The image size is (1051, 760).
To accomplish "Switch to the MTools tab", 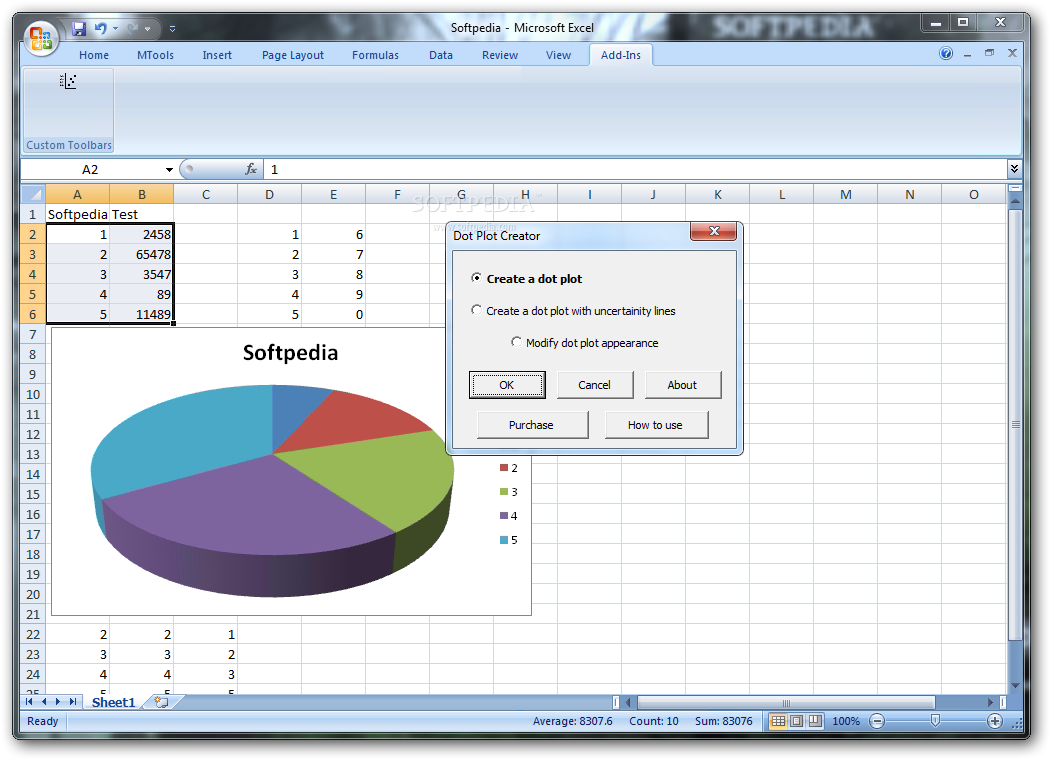I will 156,55.
